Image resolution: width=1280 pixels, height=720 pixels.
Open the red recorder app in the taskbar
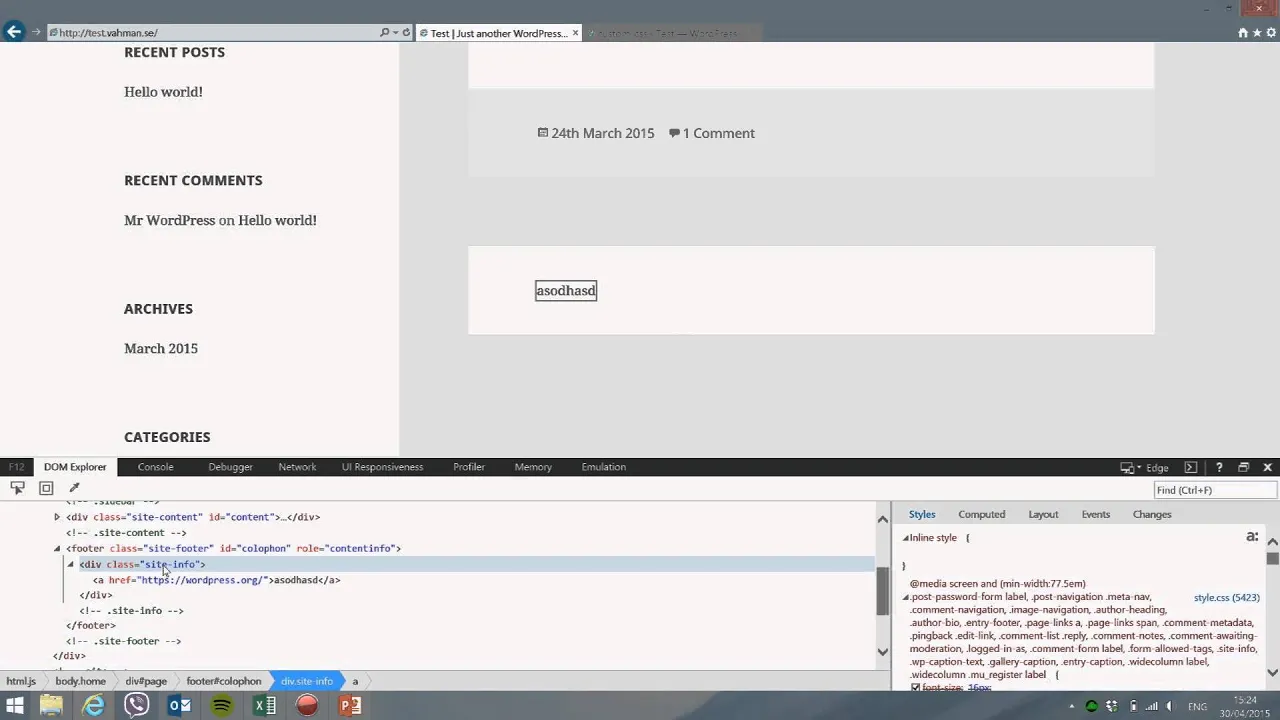(x=307, y=705)
